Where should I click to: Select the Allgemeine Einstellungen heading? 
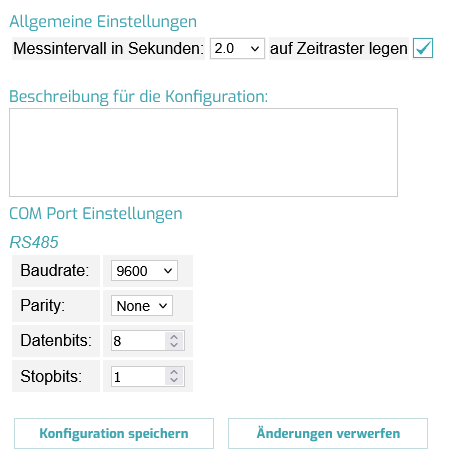click(x=103, y=22)
